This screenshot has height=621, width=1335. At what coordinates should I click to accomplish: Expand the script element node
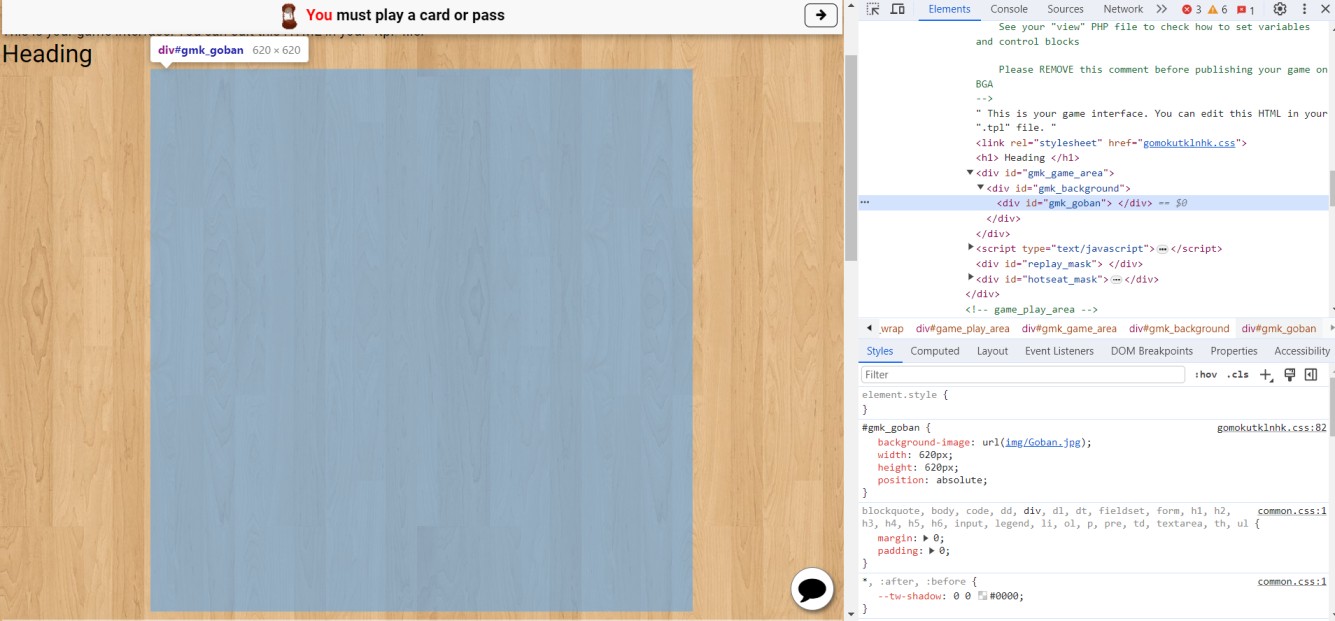pos(971,248)
